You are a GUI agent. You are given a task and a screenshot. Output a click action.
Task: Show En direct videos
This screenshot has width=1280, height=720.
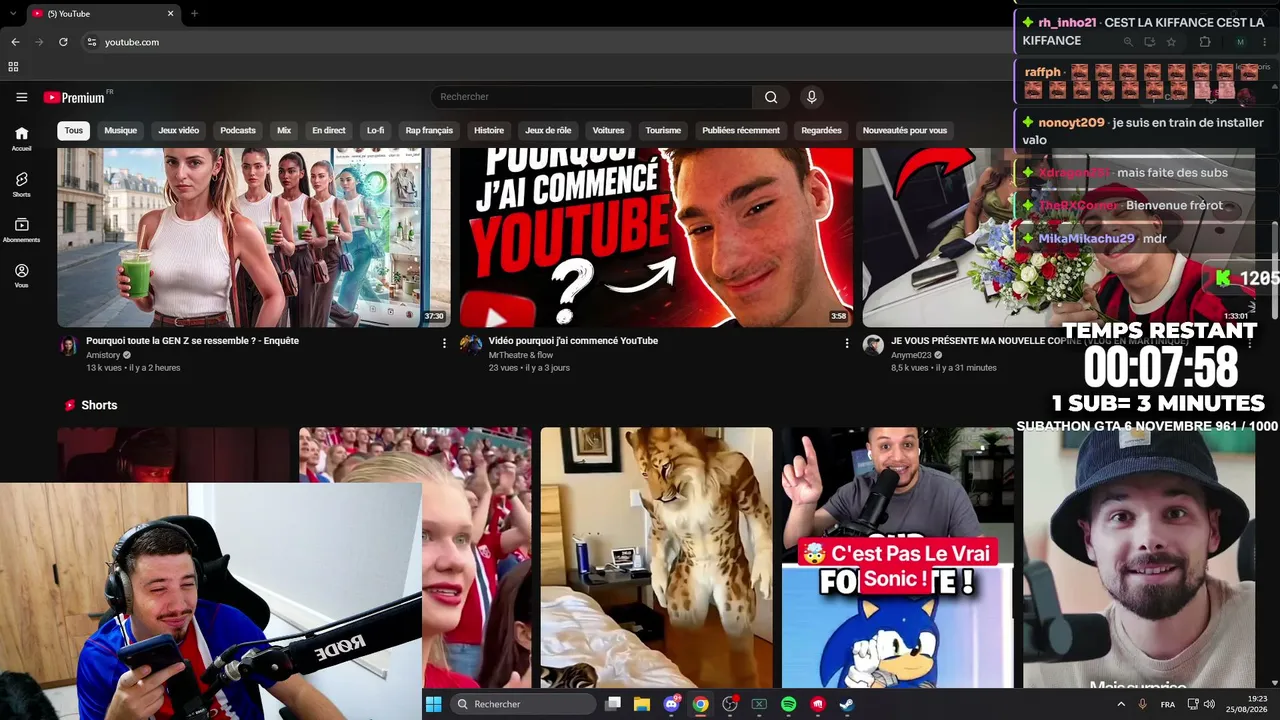pyautogui.click(x=329, y=130)
